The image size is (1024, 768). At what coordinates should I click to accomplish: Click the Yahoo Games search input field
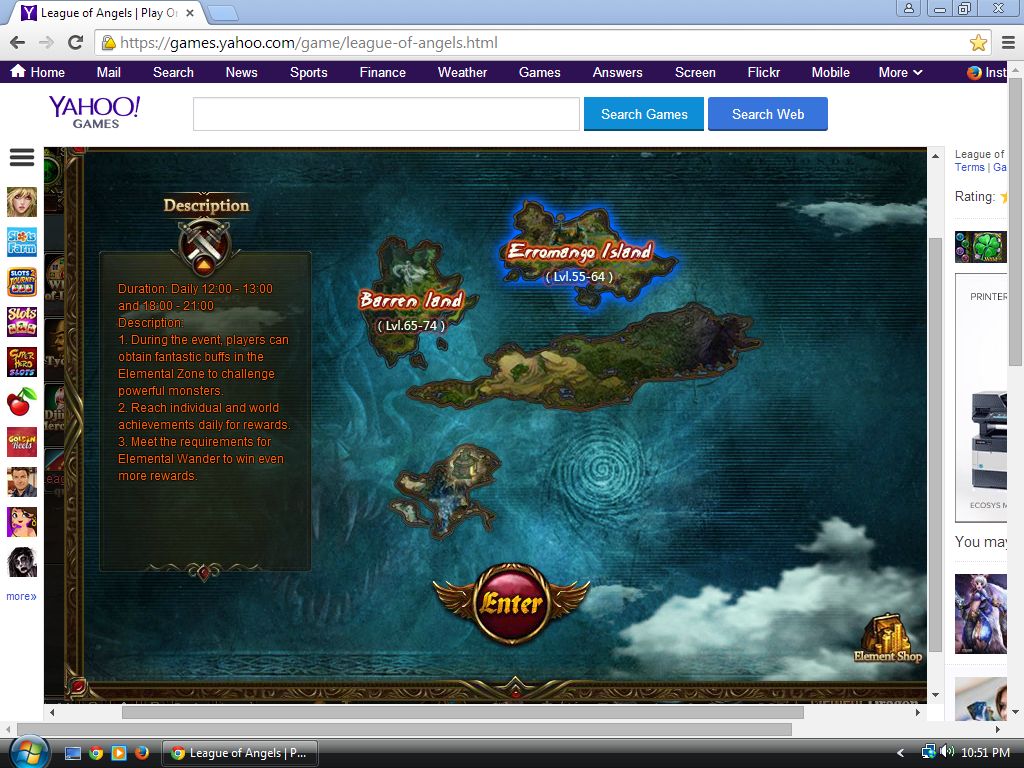[x=386, y=114]
